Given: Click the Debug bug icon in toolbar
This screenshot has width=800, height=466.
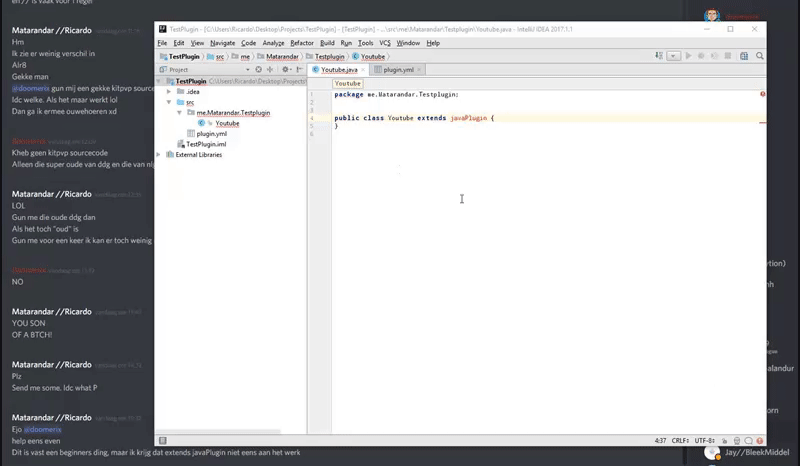Looking at the screenshot, I should click(x=701, y=56).
